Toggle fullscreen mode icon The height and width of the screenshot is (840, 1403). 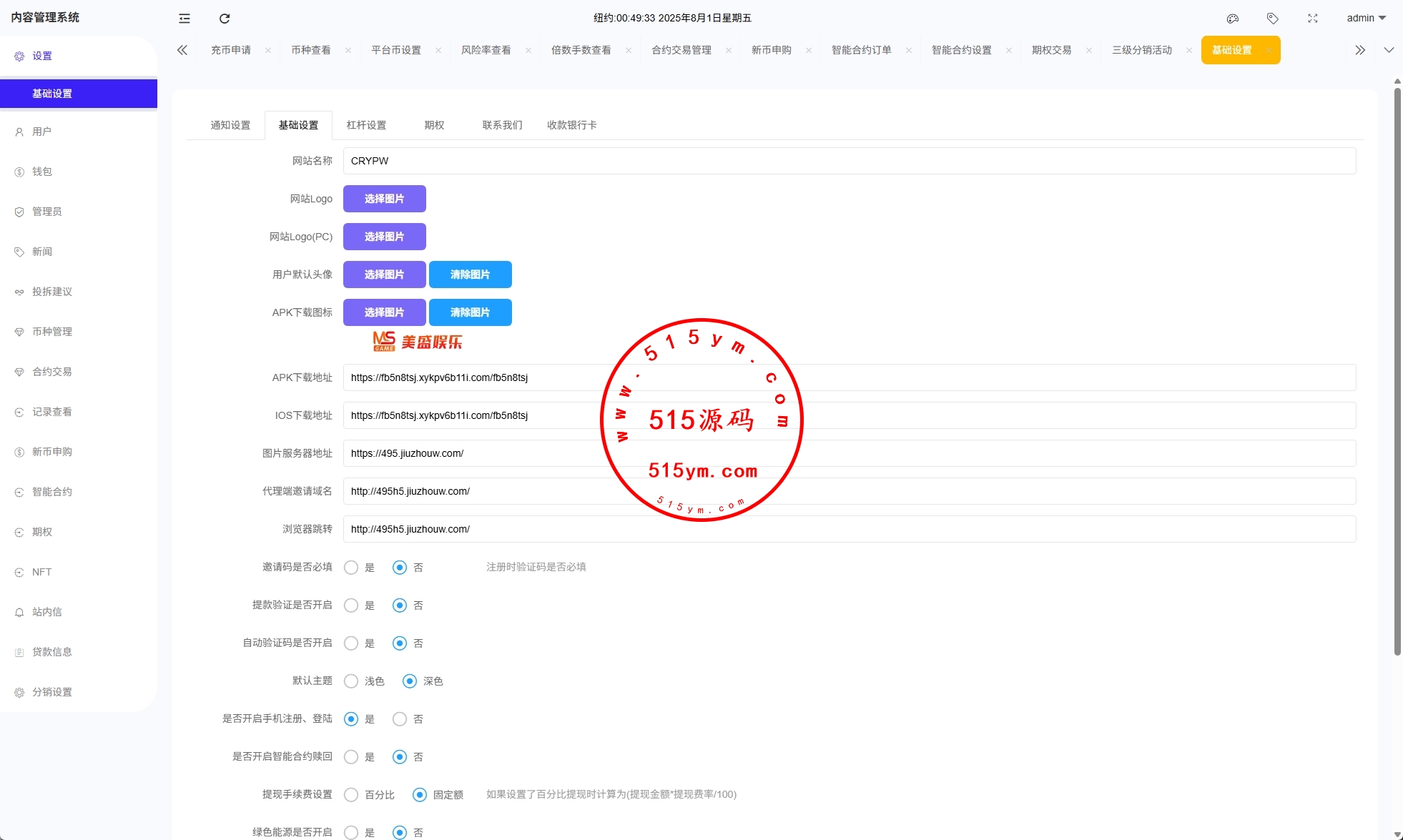point(1313,19)
